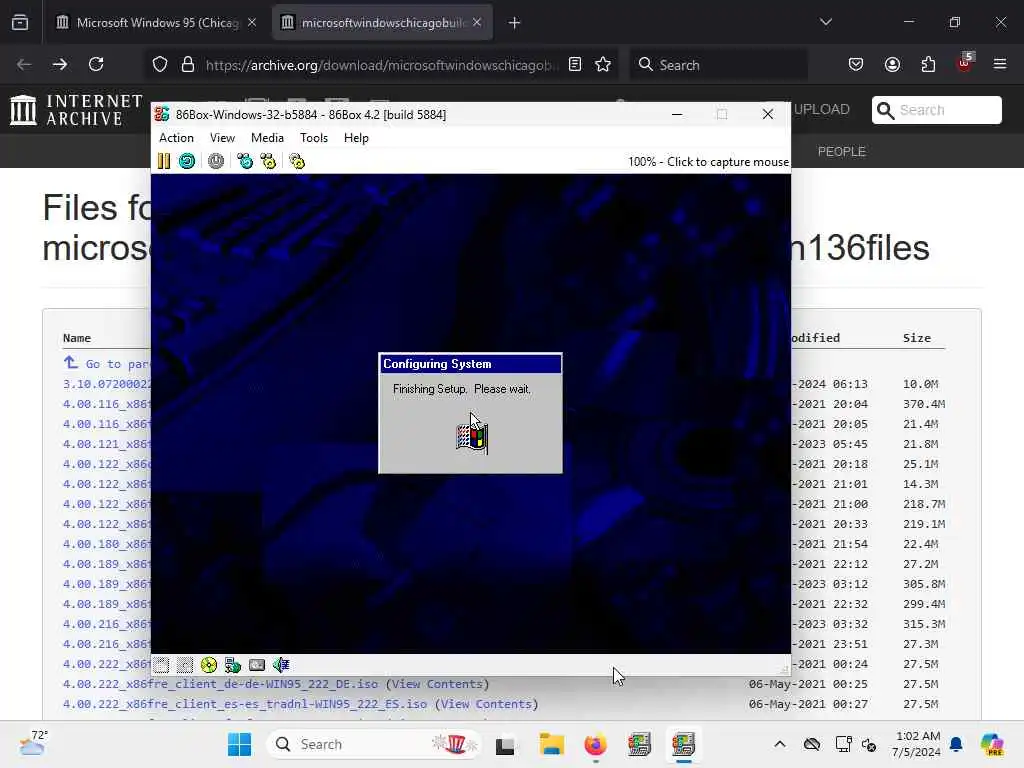Image resolution: width=1024 pixels, height=768 pixels.
Task: Click the UPLOAD link on Internet Archive
Action: [822, 109]
